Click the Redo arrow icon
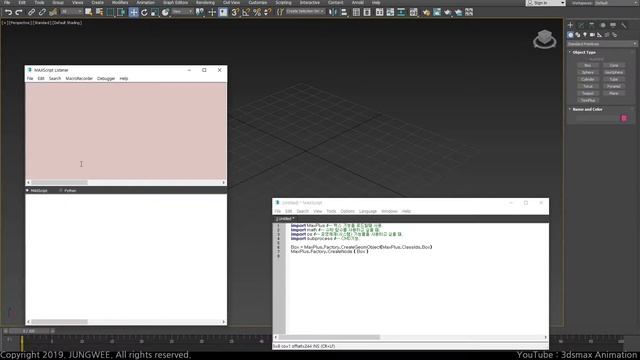Image resolution: width=640 pixels, height=360 pixels. click(19, 12)
